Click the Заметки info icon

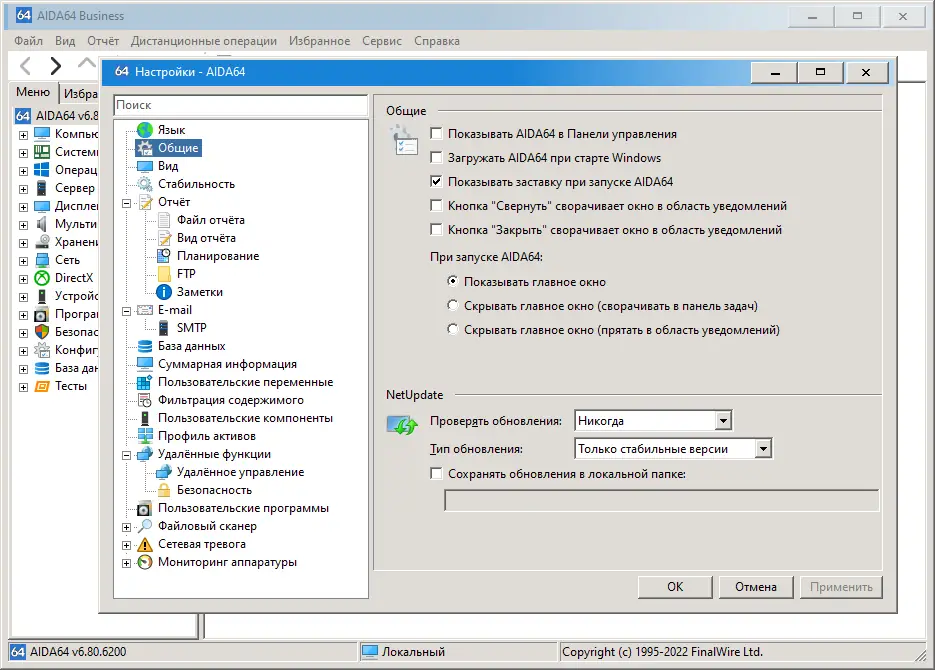tap(164, 292)
